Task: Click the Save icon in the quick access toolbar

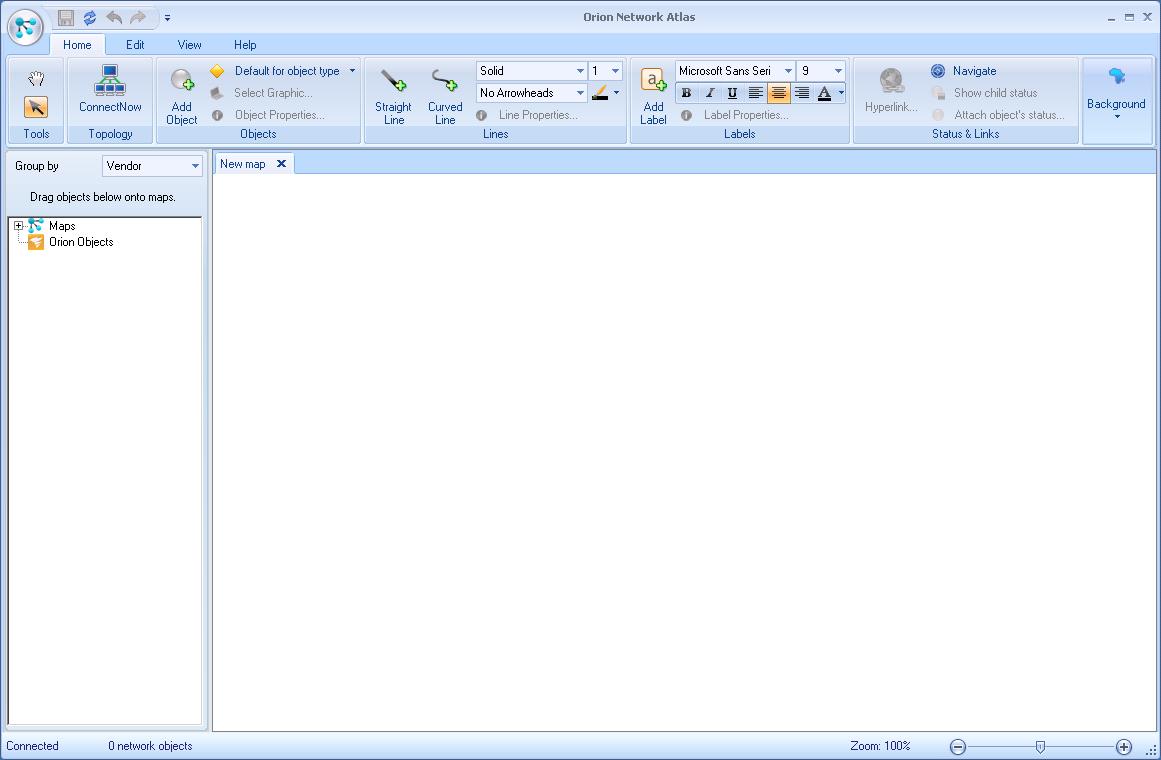Action: pos(66,17)
